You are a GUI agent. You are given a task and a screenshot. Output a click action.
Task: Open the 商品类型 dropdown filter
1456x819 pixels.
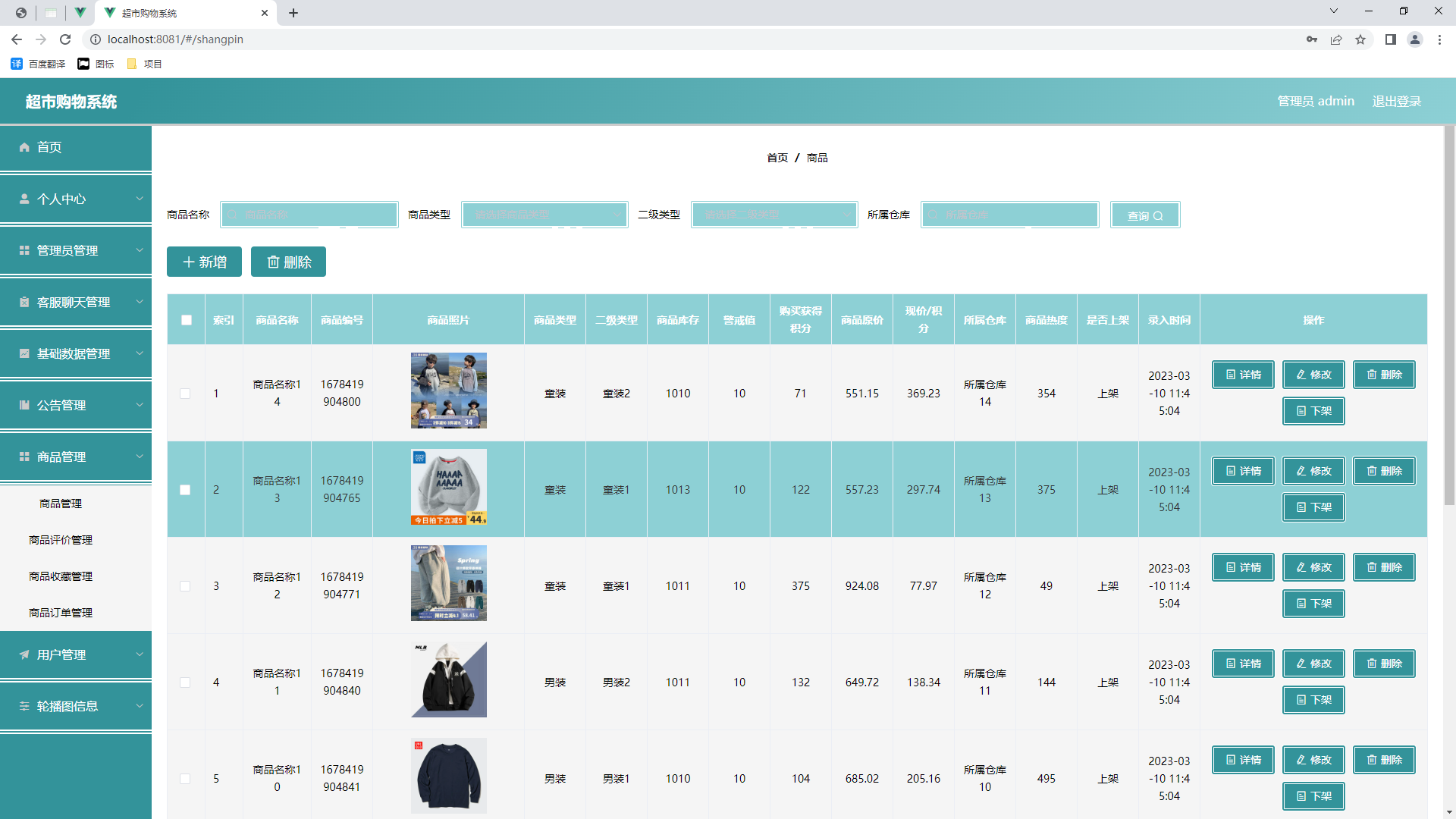pyautogui.click(x=544, y=215)
